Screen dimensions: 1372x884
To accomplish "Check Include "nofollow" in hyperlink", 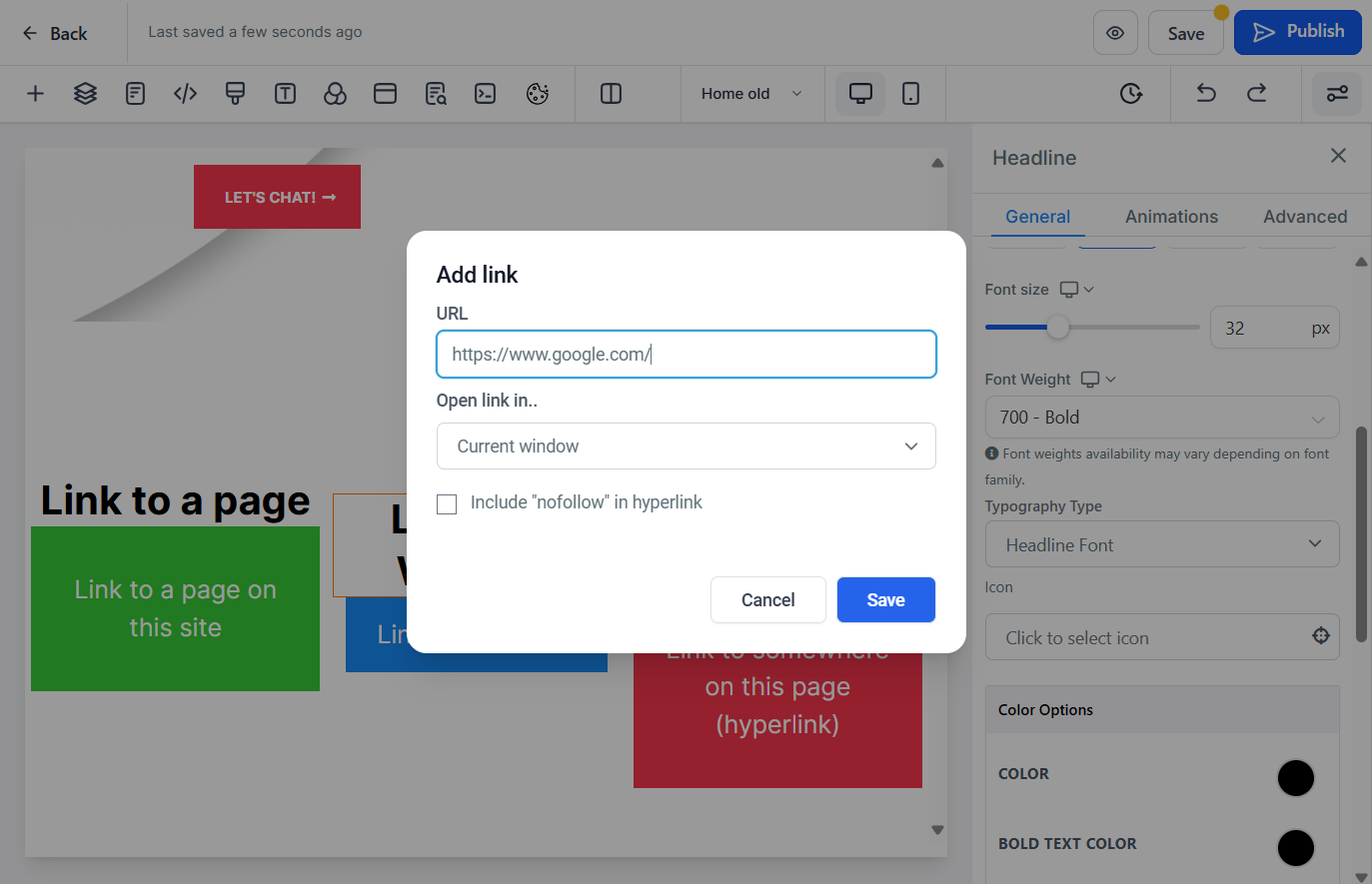I will click(x=447, y=504).
